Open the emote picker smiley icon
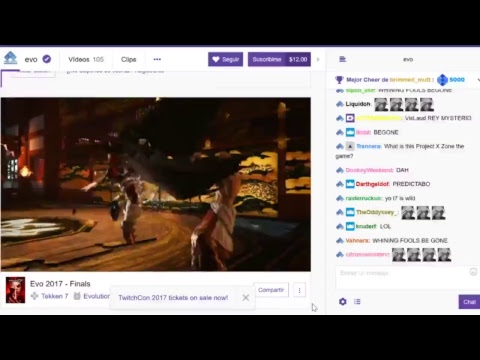This screenshot has width=480, height=360. coord(473,272)
